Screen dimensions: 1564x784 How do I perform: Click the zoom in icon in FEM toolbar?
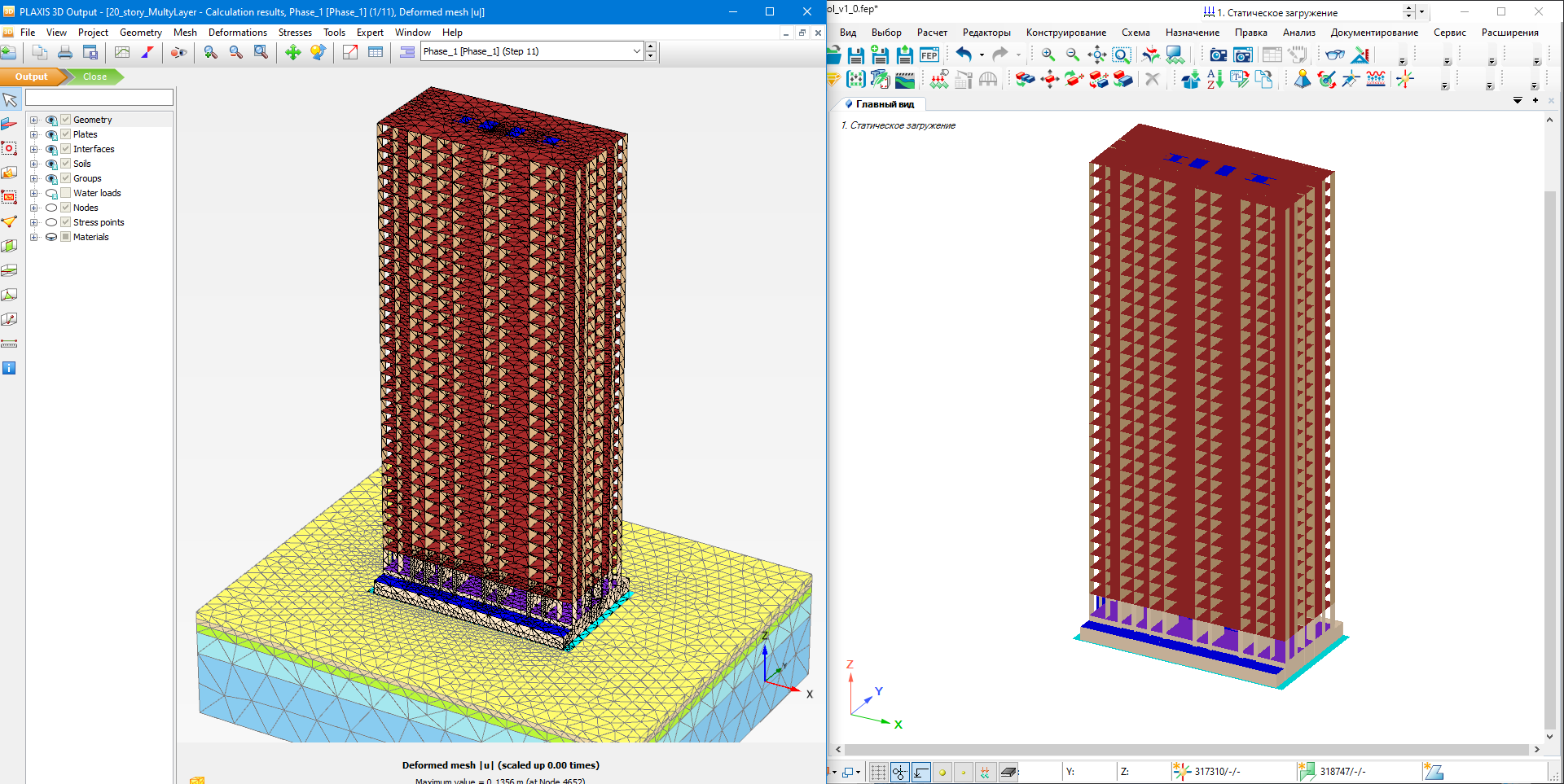[1048, 55]
